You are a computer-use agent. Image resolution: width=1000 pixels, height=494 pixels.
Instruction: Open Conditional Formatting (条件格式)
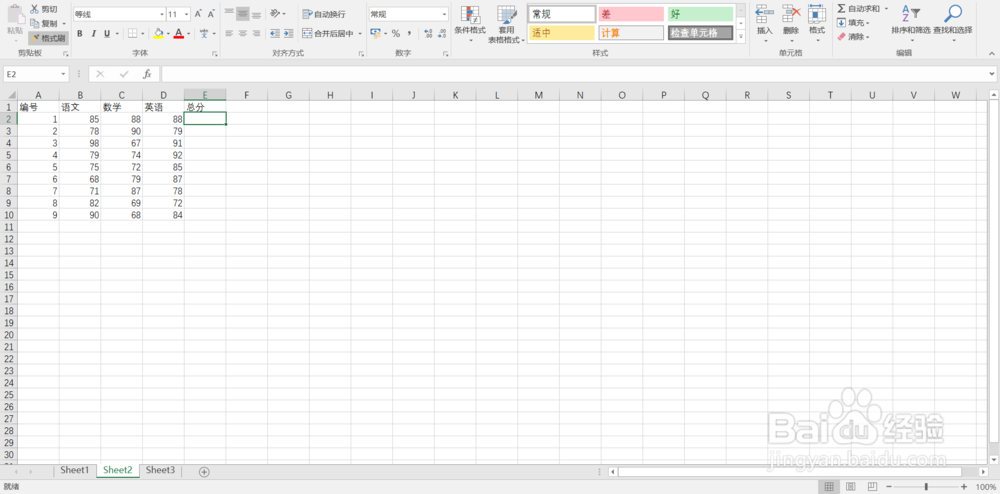[470, 24]
